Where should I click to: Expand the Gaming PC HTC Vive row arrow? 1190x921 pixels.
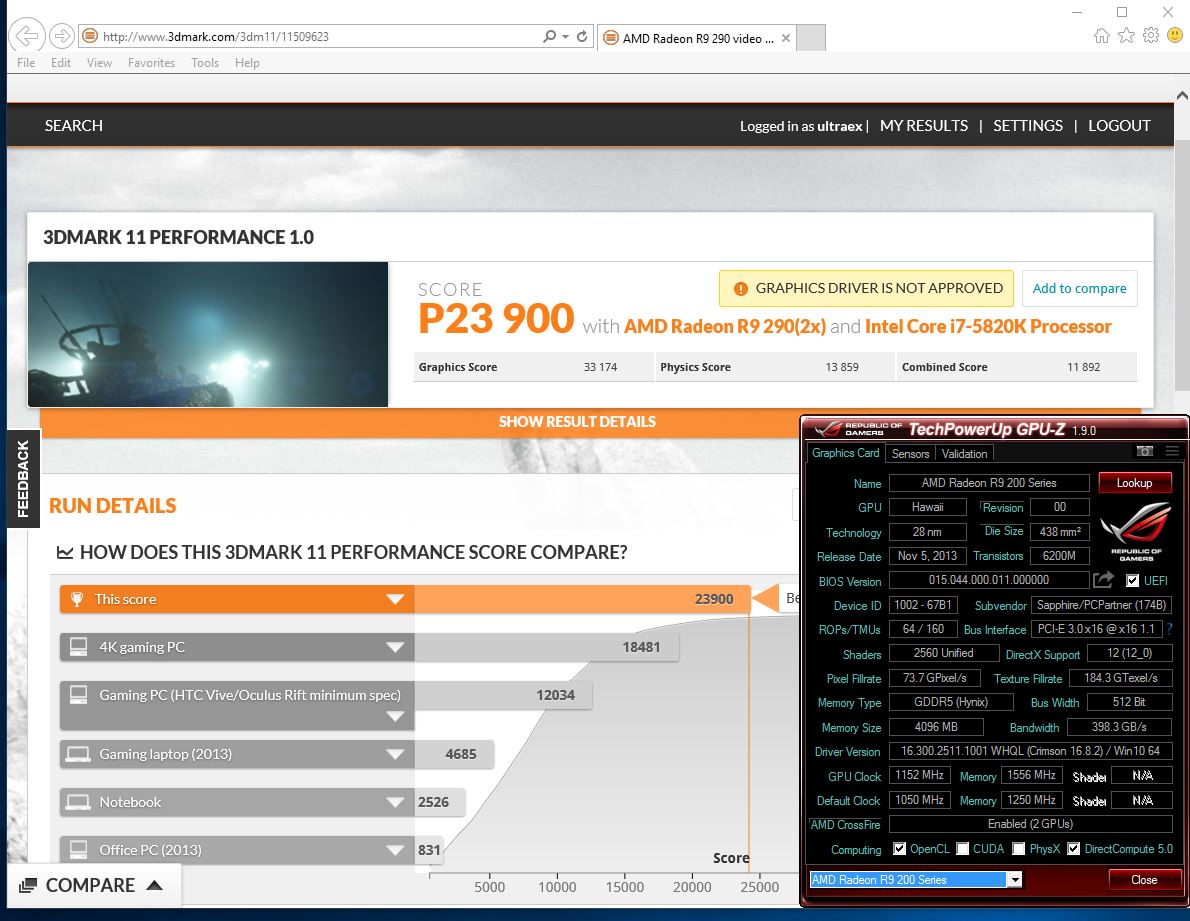click(395, 716)
